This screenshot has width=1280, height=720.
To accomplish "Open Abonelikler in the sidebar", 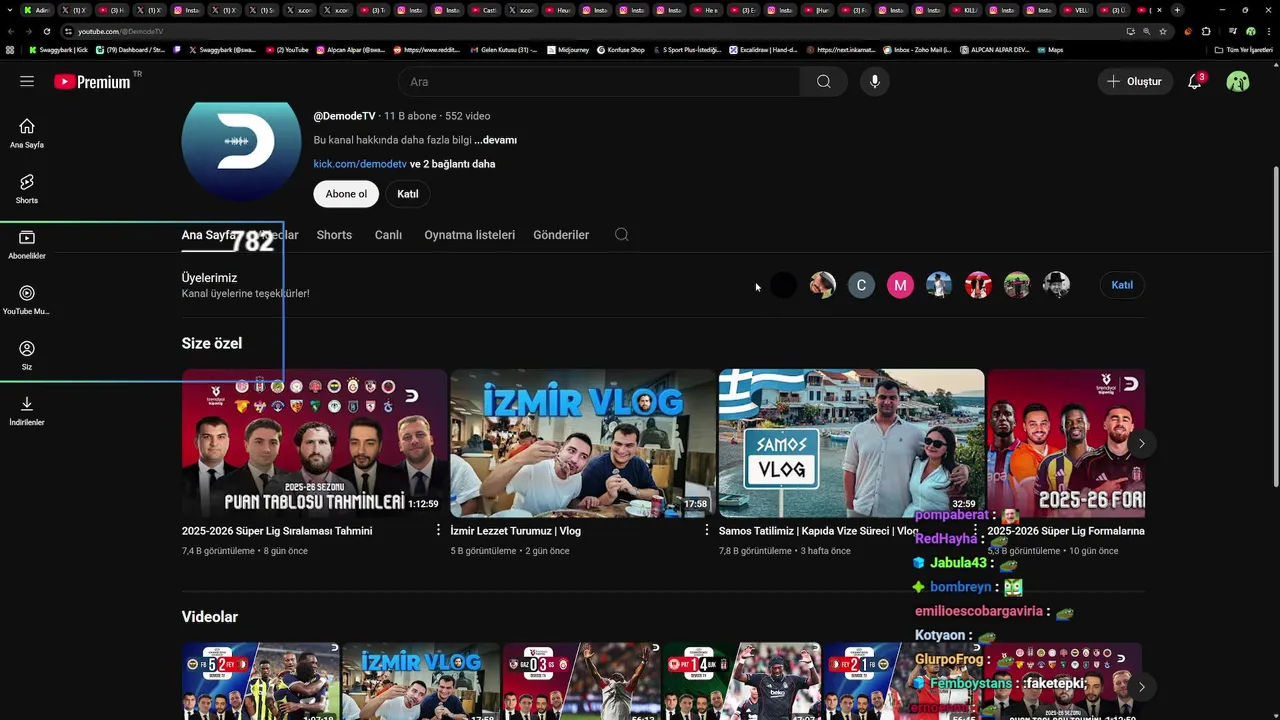I will pos(27,244).
